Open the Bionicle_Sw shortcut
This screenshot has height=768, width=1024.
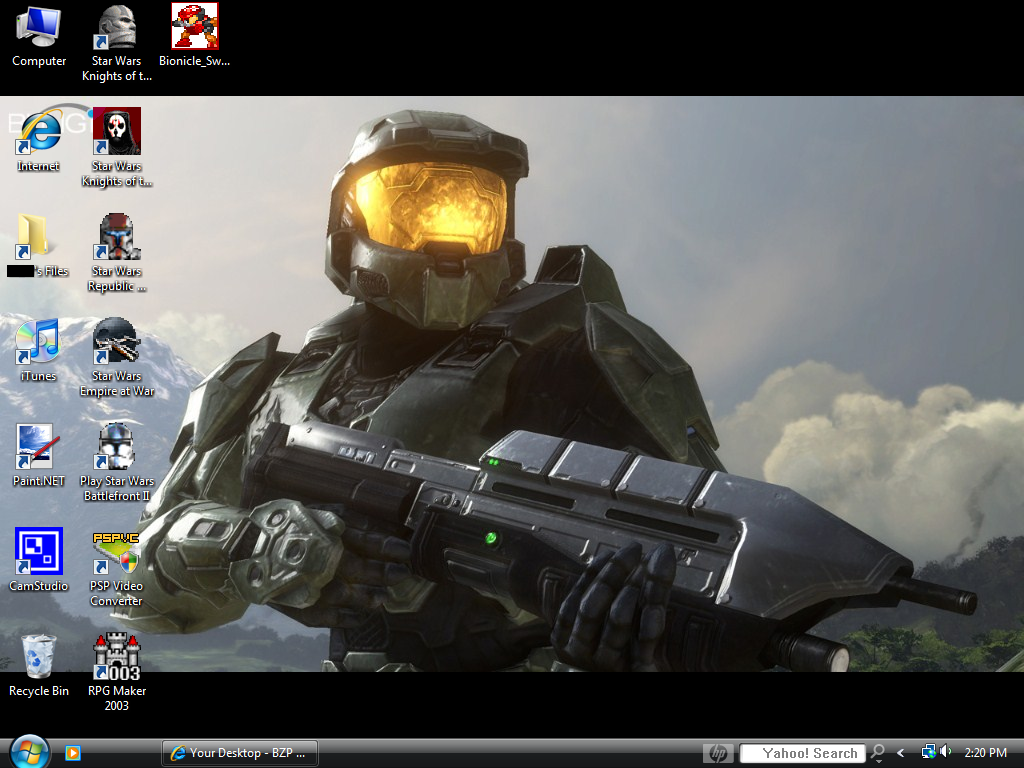pyautogui.click(x=194, y=25)
